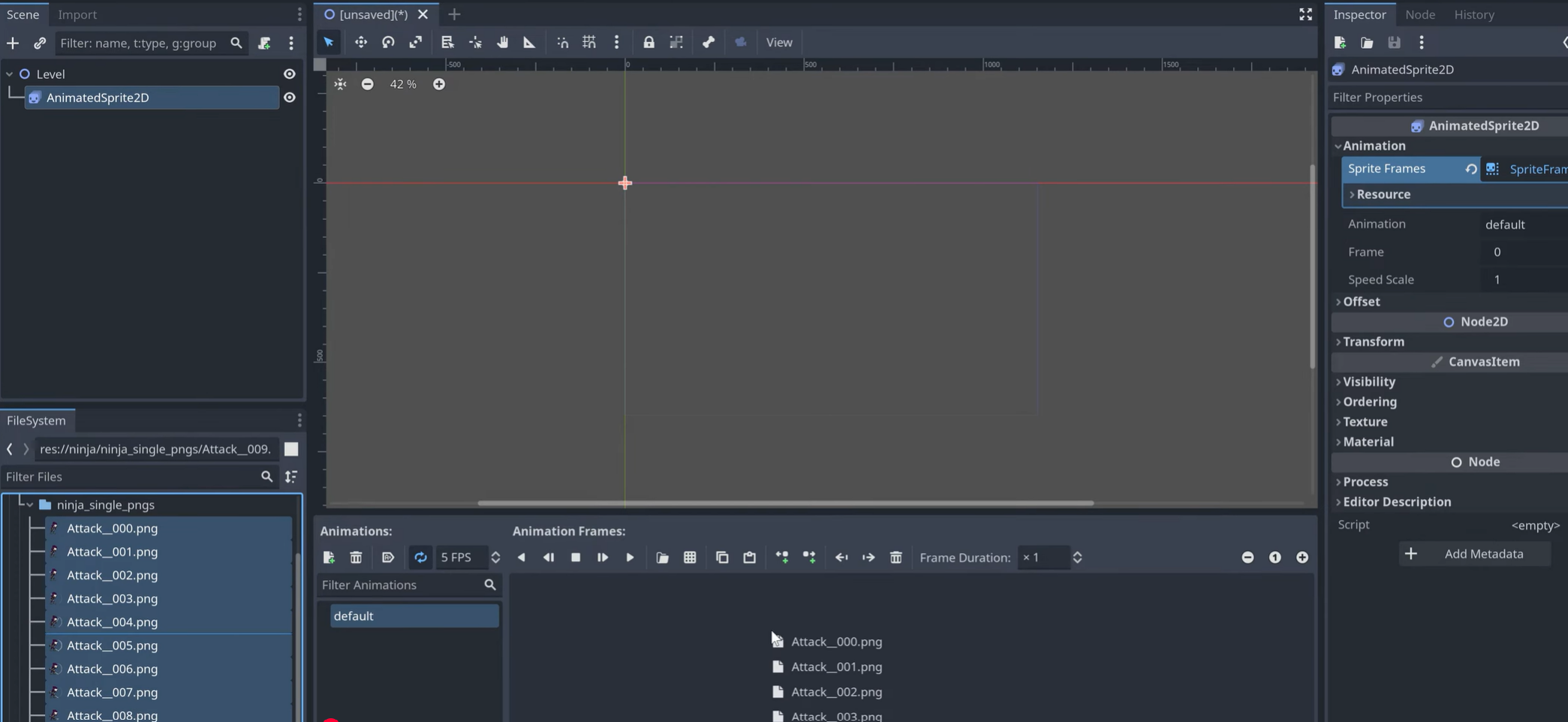Toggle grid snapping in the toolbar
The height and width of the screenshot is (722, 1568).
(589, 42)
